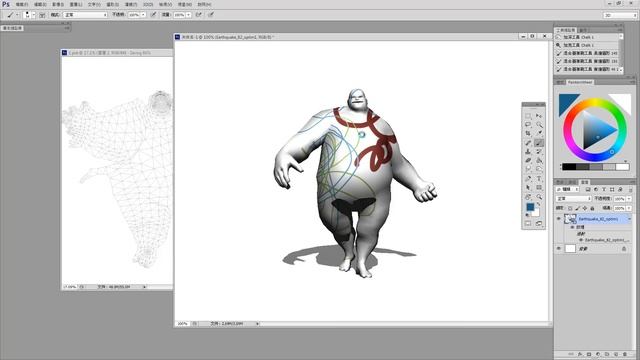Viewport: 640px width, 360px height.
Task: Add layer mask icon at panel bottom
Action: [589, 354]
